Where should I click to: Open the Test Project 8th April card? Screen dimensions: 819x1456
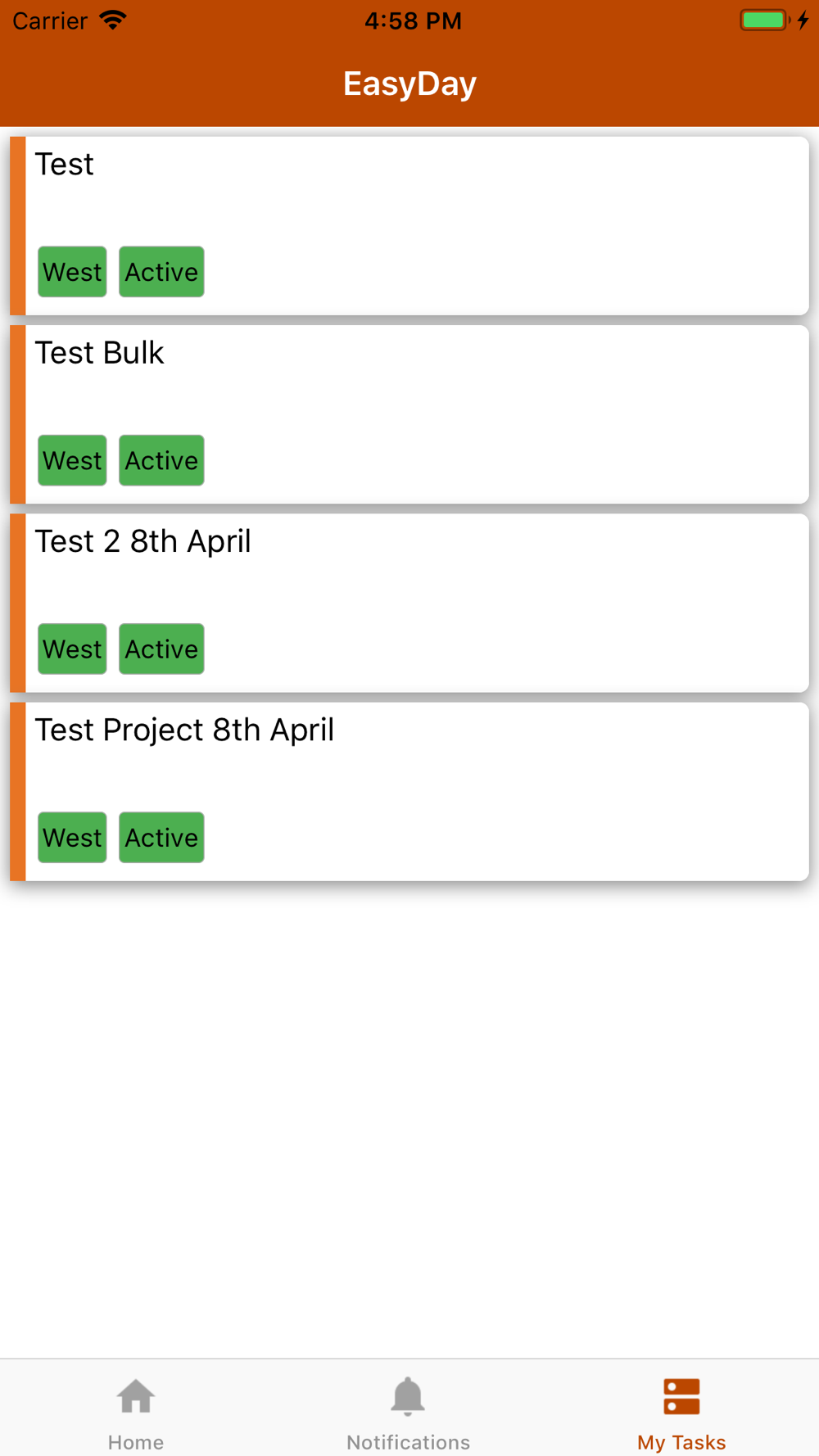coord(409,791)
